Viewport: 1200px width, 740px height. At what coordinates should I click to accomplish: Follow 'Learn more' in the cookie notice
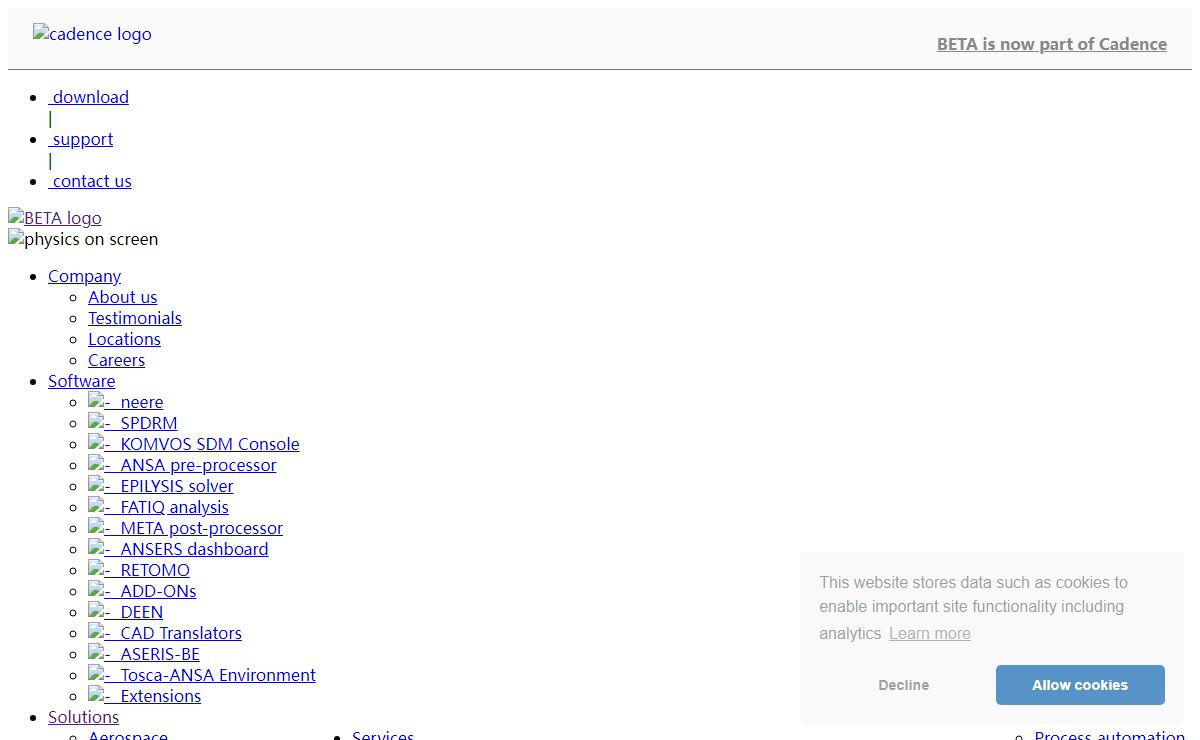tap(930, 633)
